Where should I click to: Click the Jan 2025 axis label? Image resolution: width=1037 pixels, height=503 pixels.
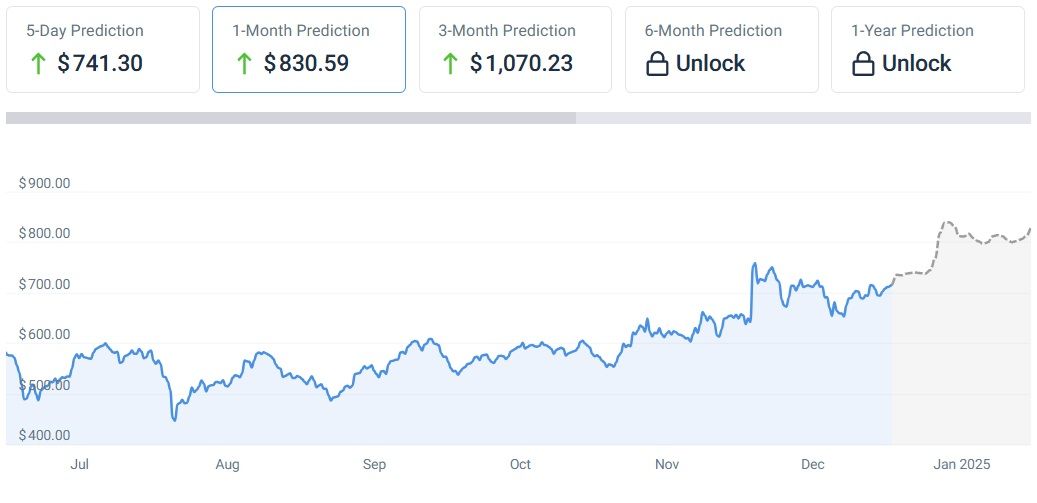click(961, 465)
